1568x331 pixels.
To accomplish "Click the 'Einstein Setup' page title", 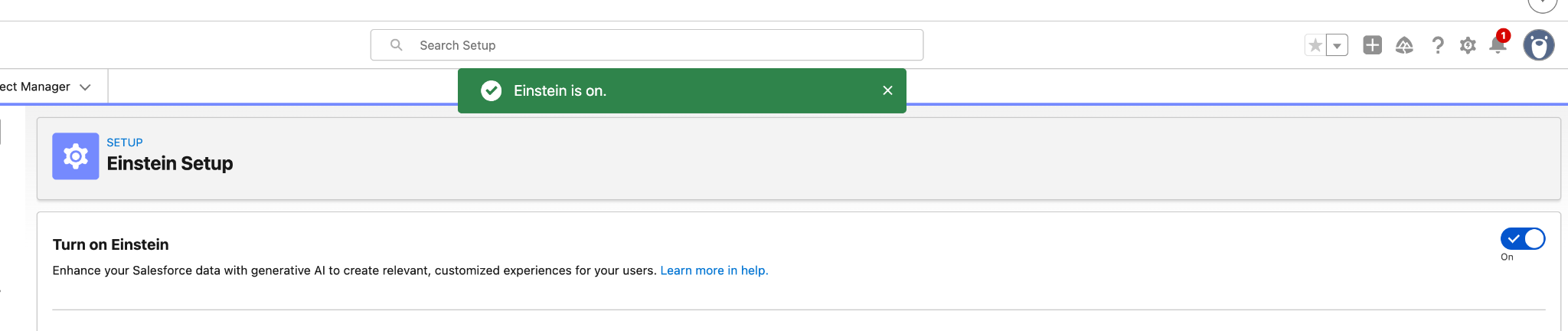I will tap(170, 163).
